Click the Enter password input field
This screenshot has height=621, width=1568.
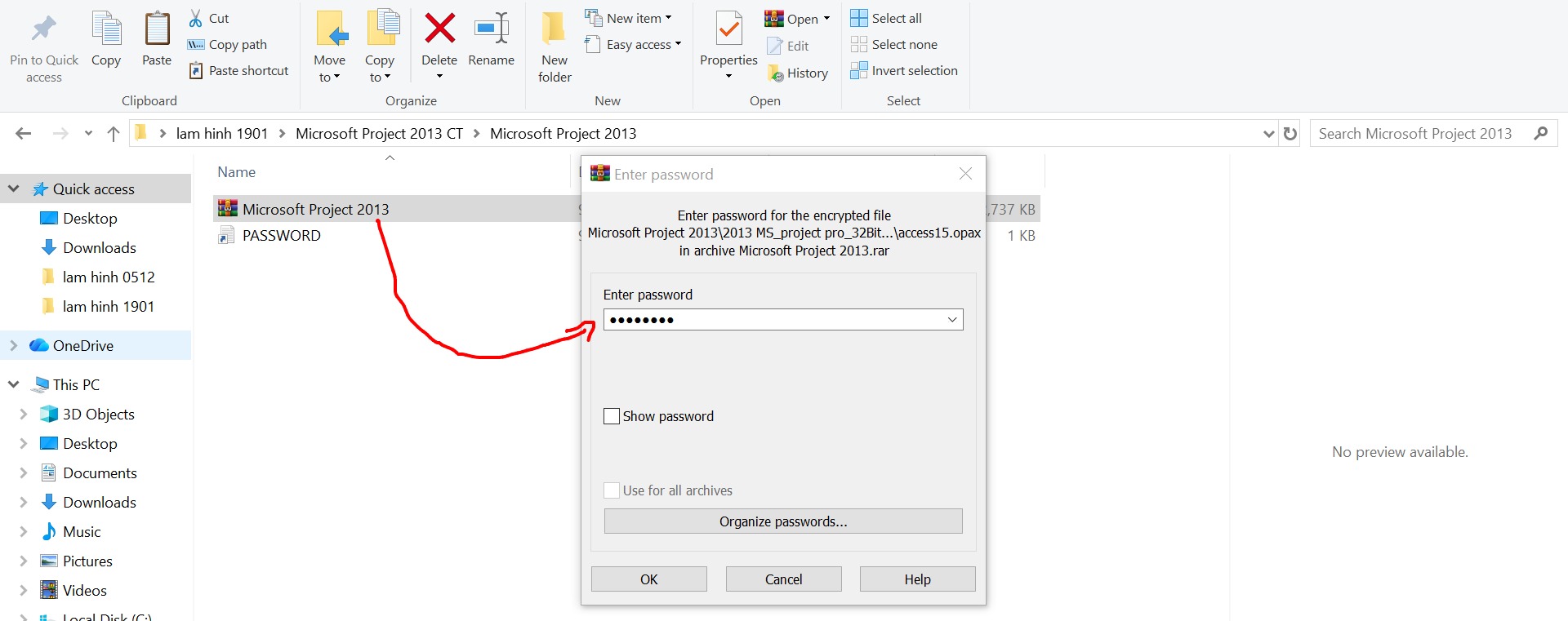[772, 320]
